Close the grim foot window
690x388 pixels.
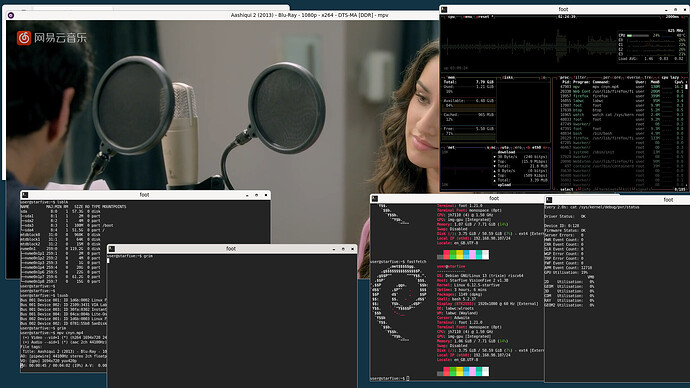click(x=352, y=249)
